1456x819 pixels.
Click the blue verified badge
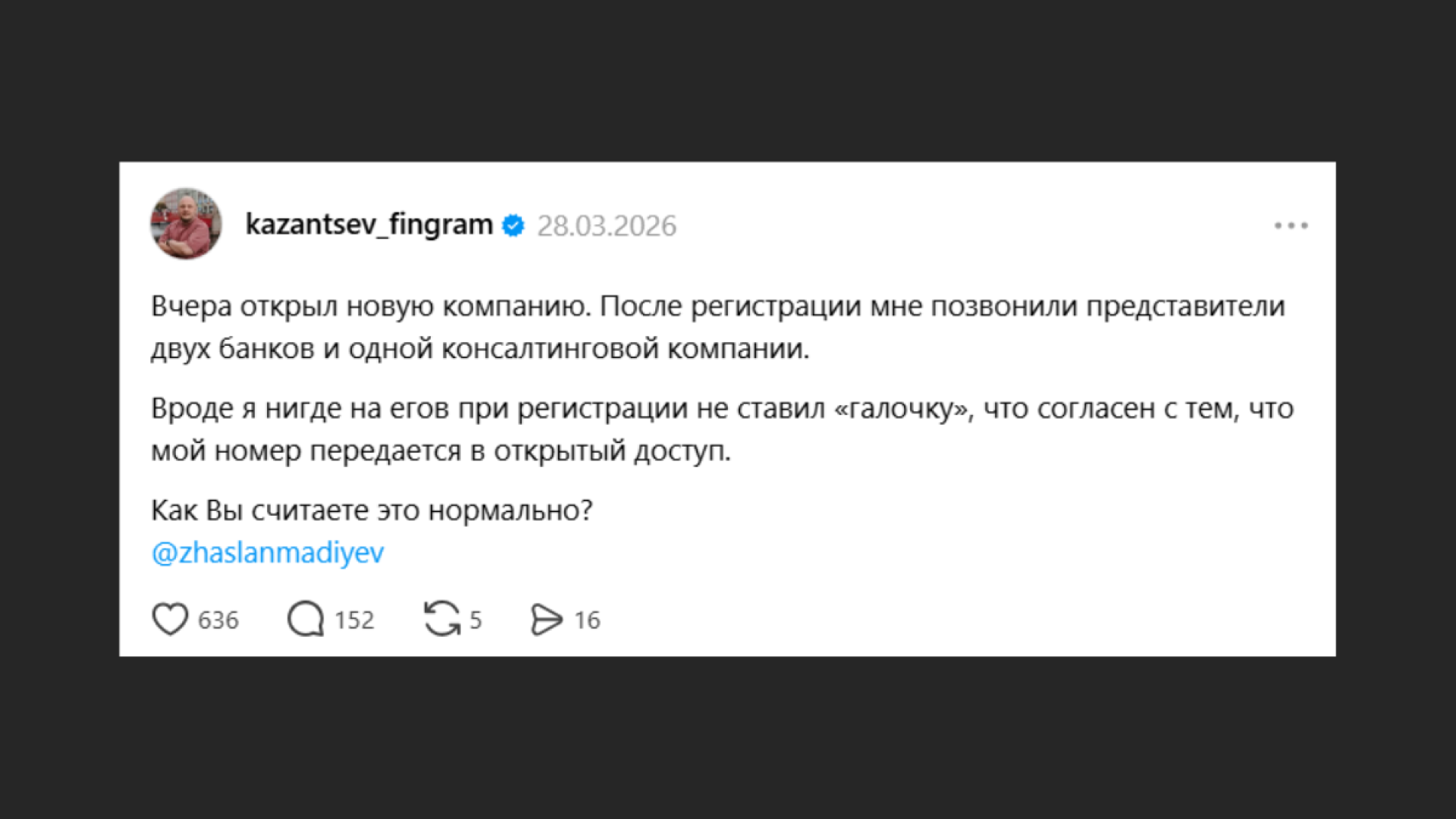513,225
